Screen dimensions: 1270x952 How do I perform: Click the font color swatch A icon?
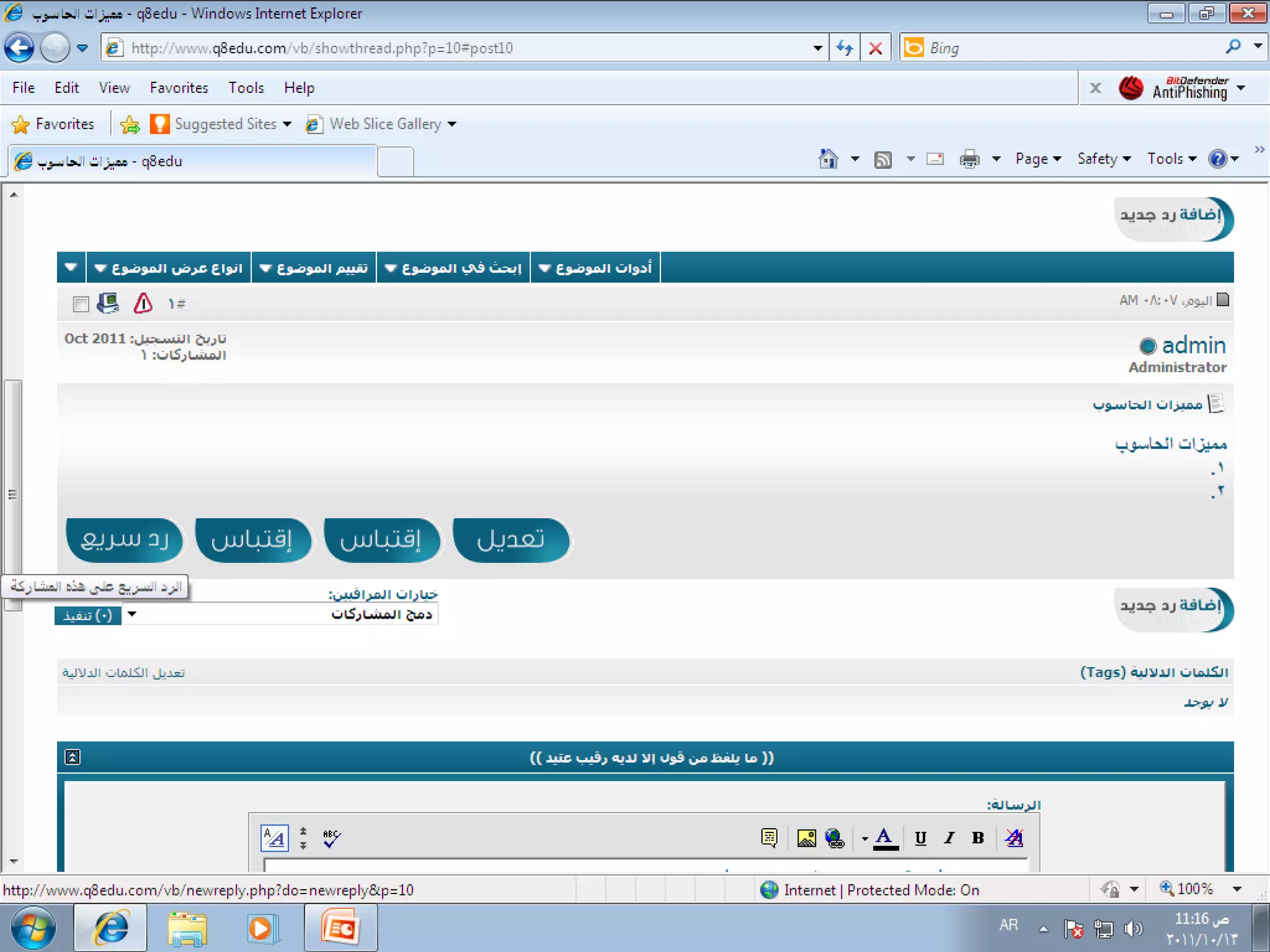coord(885,838)
